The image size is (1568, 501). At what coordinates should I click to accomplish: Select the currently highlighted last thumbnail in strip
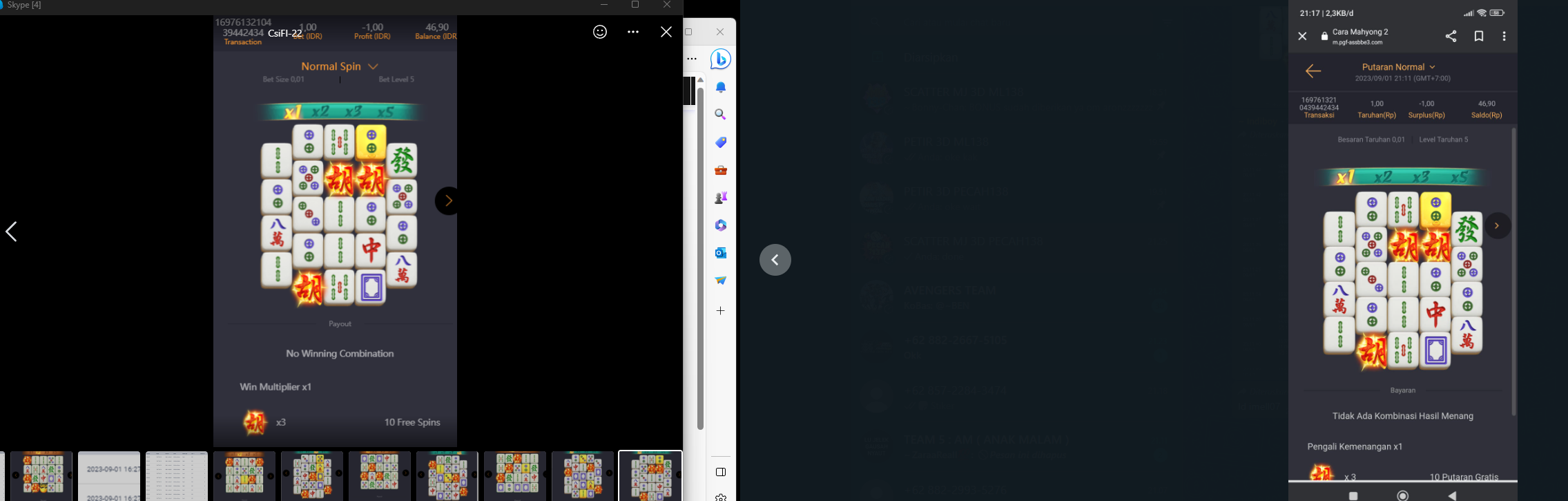point(650,475)
